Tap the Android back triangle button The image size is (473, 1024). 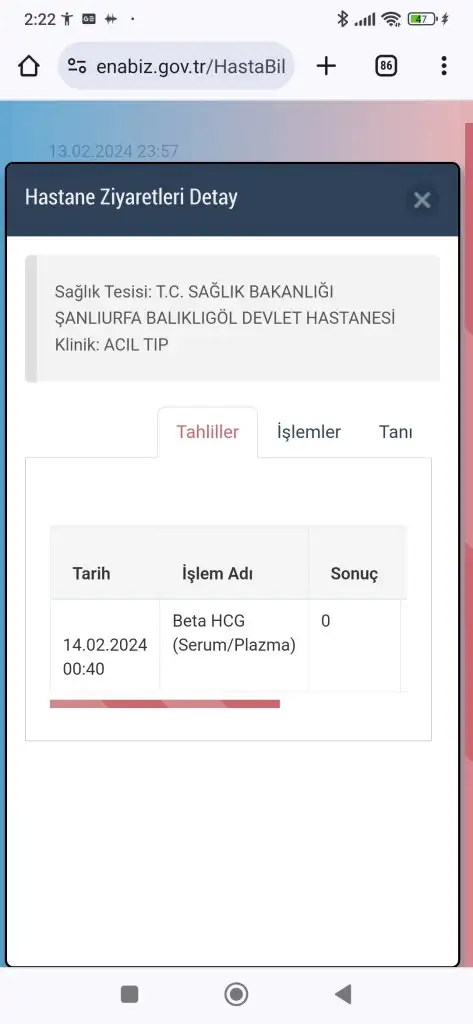pos(344,994)
